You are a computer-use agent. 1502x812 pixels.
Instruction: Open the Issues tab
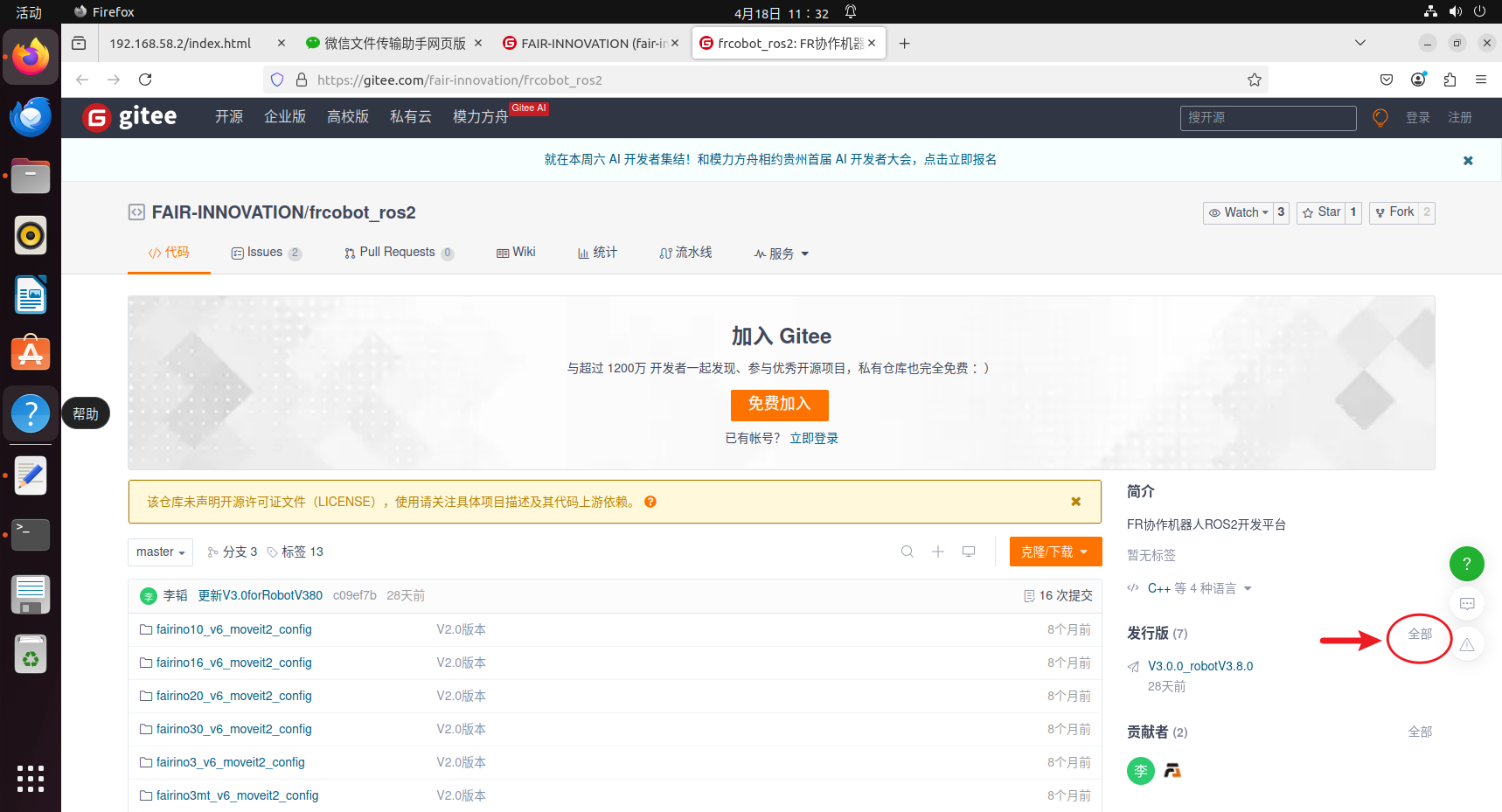(x=267, y=253)
